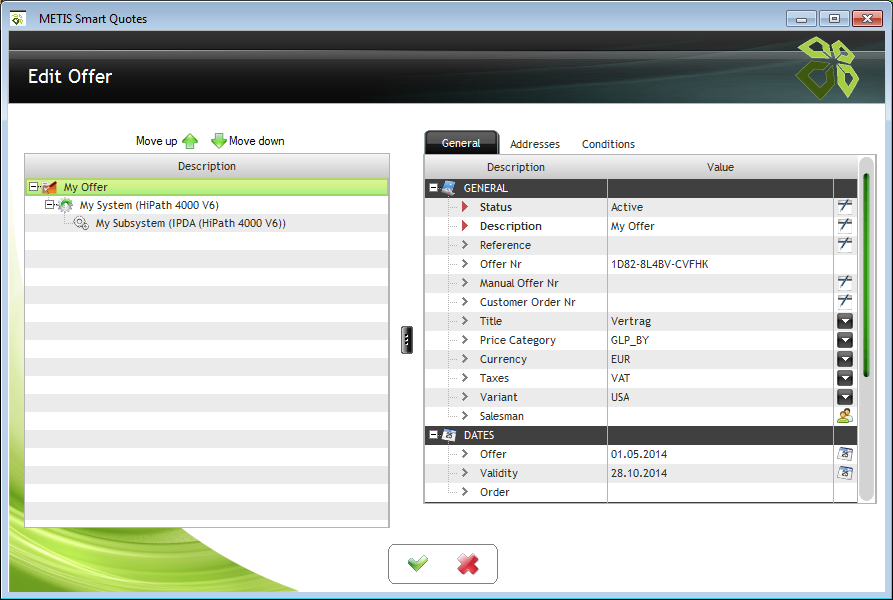Click the METIS green logo in header
This screenshot has width=893, height=600.
pyautogui.click(x=827, y=68)
